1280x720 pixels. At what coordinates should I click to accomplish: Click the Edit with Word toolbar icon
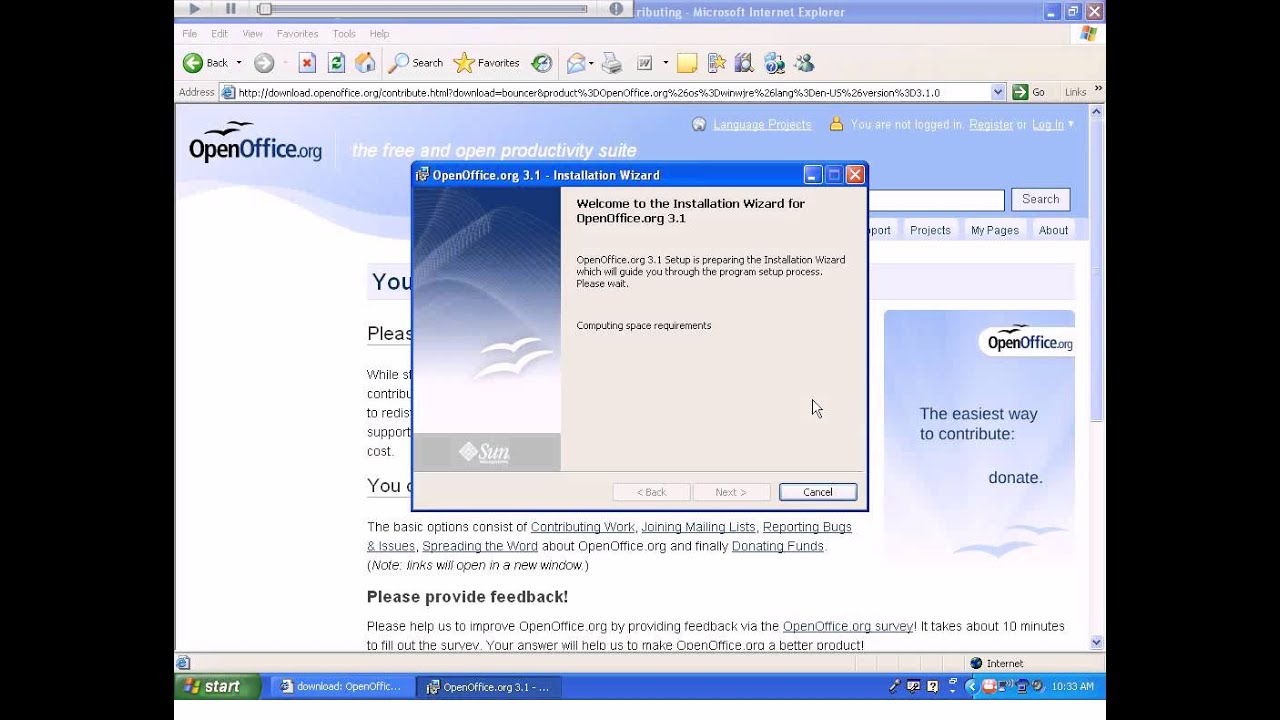pos(645,63)
